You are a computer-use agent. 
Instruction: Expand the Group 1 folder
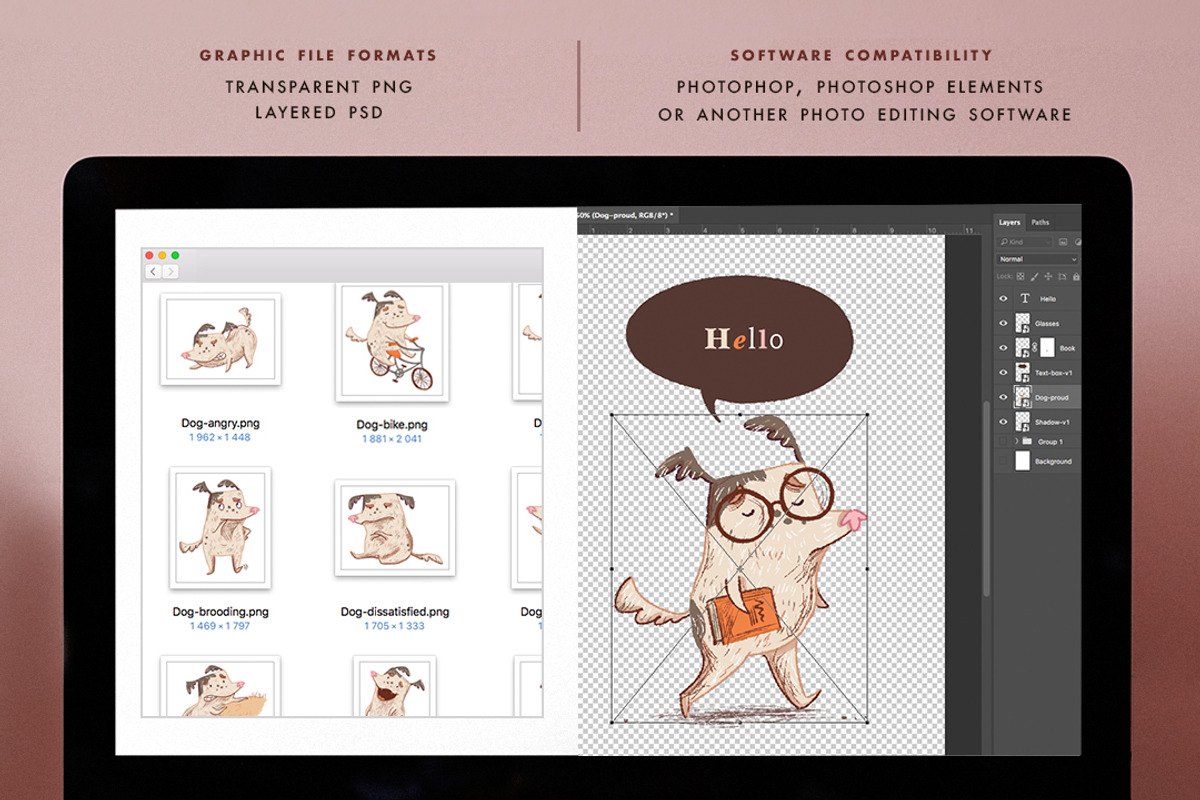(1017, 441)
